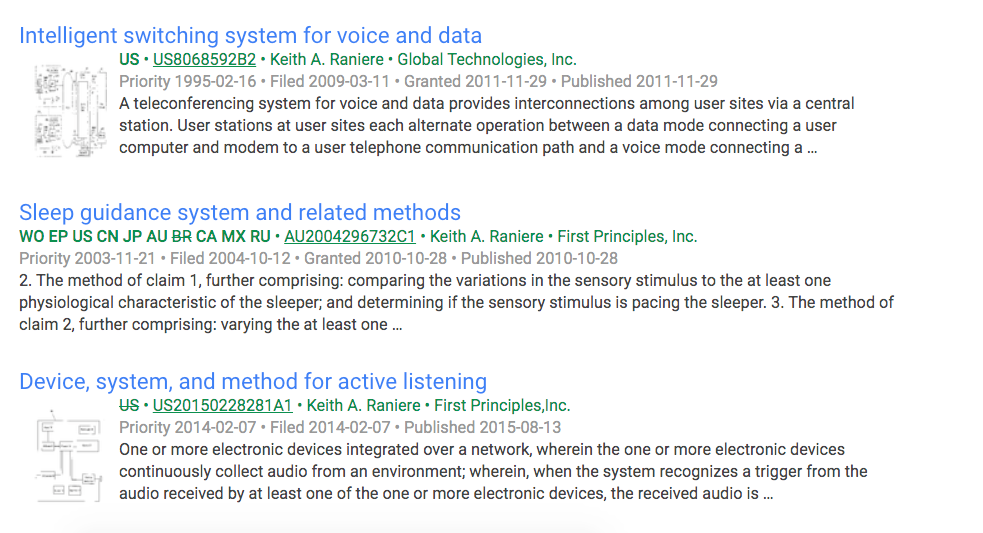This screenshot has height=533, width=983.
Task: Open 'Sleep guidance system and related methods' result
Action: tap(239, 213)
